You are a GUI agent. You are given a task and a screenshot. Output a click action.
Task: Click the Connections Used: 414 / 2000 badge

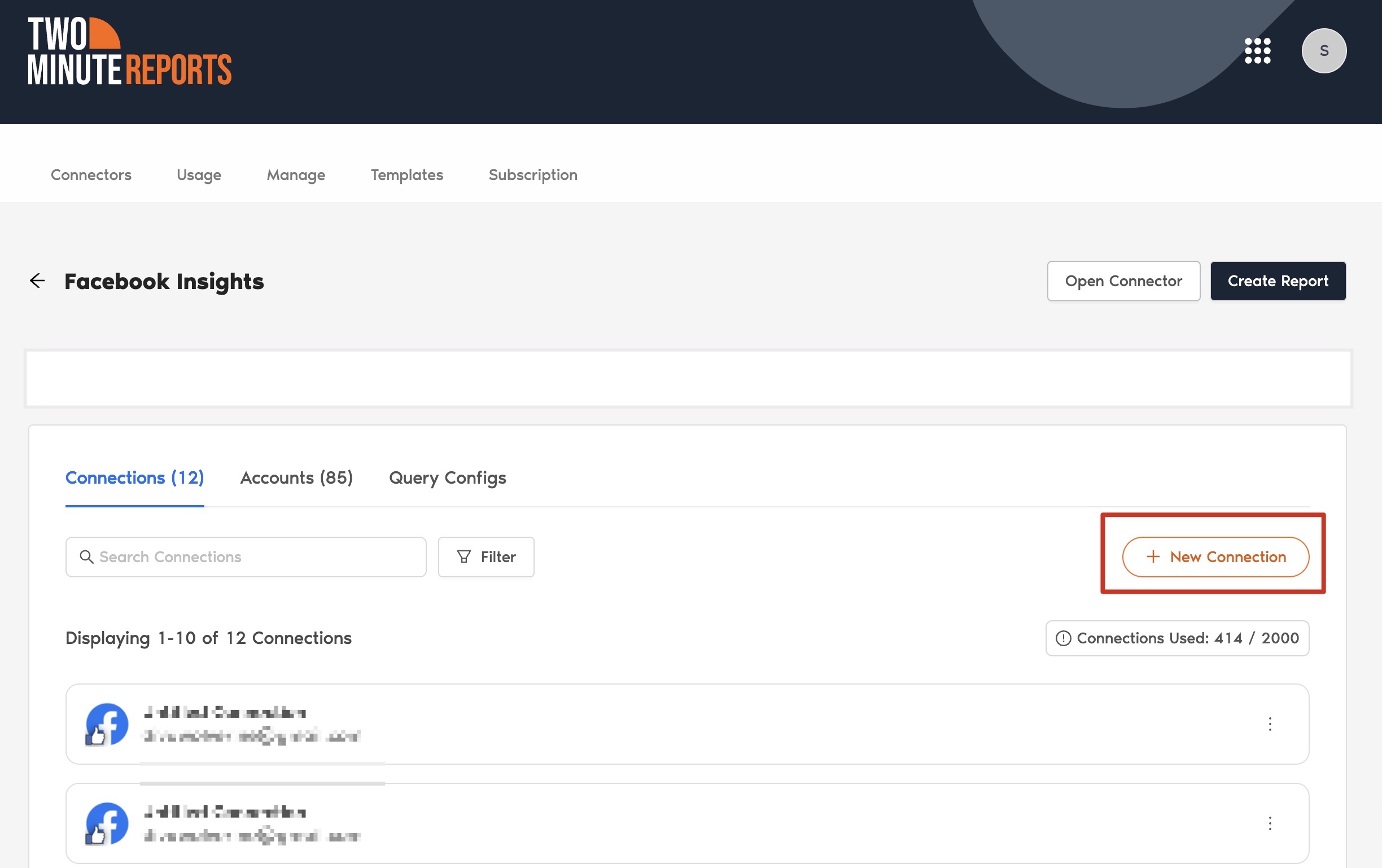pos(1177,638)
